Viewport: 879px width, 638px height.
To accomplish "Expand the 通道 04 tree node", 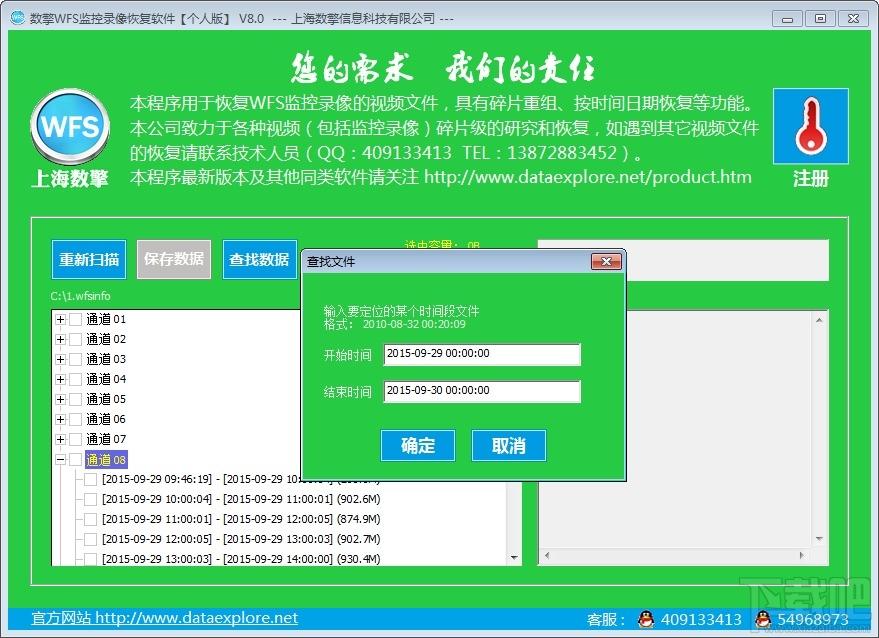I will (61, 380).
